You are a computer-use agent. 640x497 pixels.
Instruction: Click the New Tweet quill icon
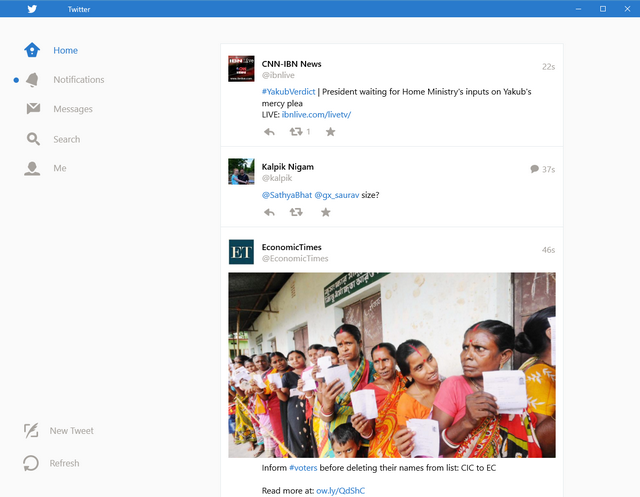click(31, 430)
